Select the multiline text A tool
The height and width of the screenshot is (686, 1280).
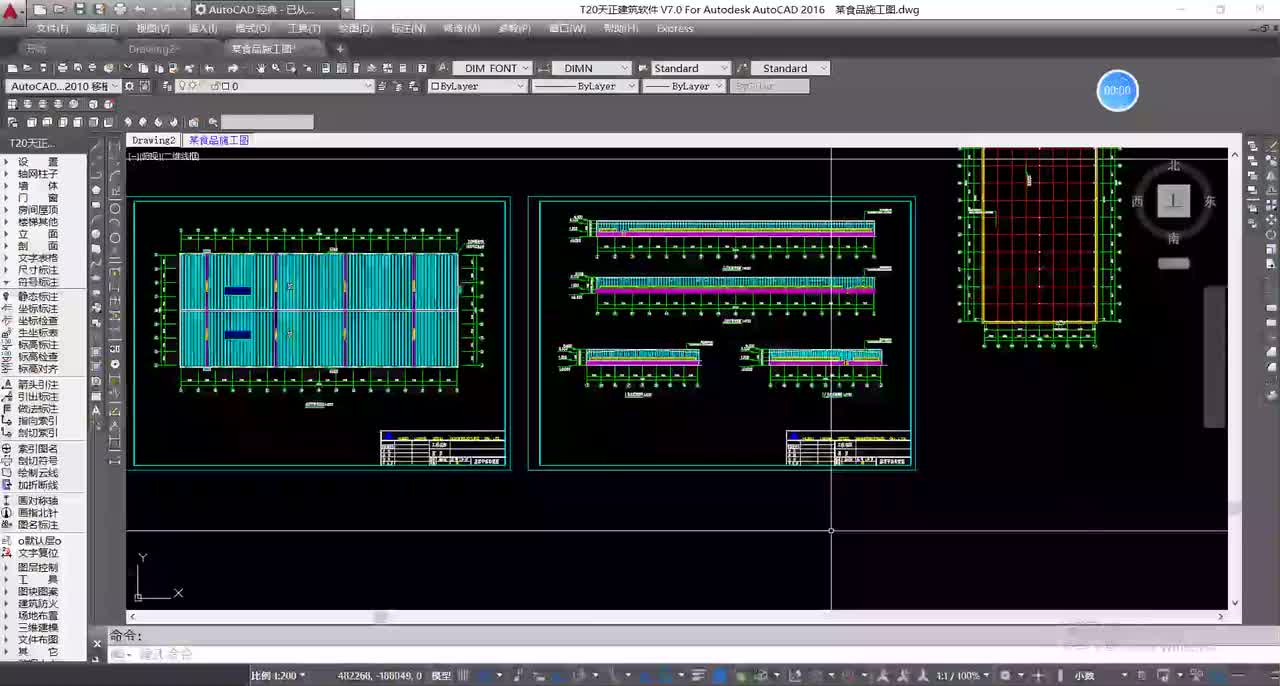[x=96, y=410]
